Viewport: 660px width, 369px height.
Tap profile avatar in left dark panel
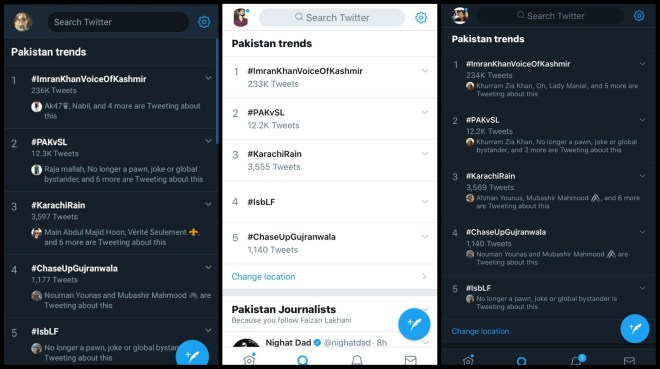[23, 21]
